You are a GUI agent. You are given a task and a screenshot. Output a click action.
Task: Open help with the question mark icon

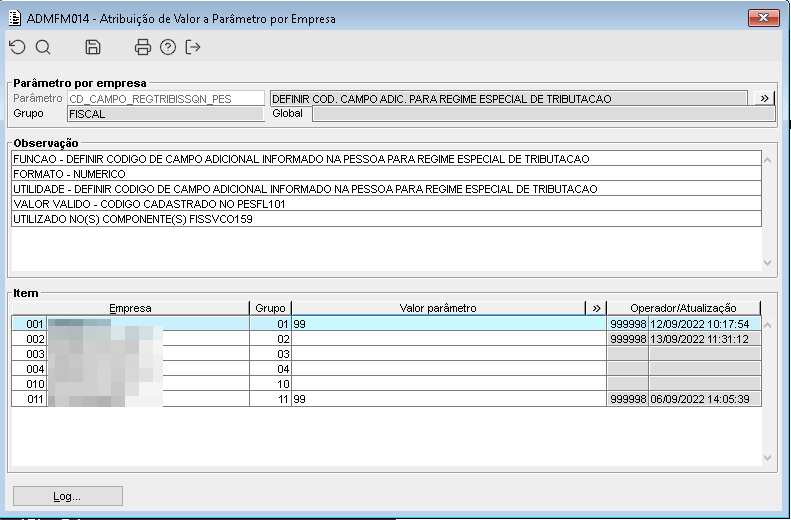tap(168, 47)
